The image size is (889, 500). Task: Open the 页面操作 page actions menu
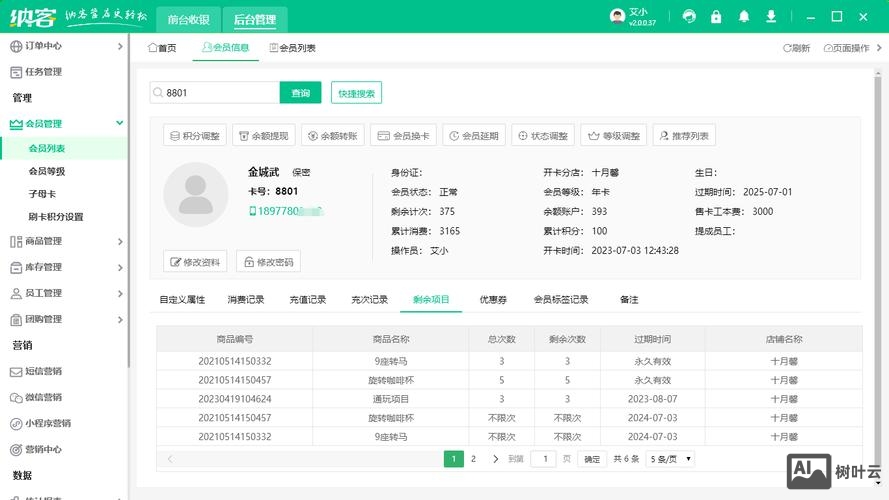(846, 48)
